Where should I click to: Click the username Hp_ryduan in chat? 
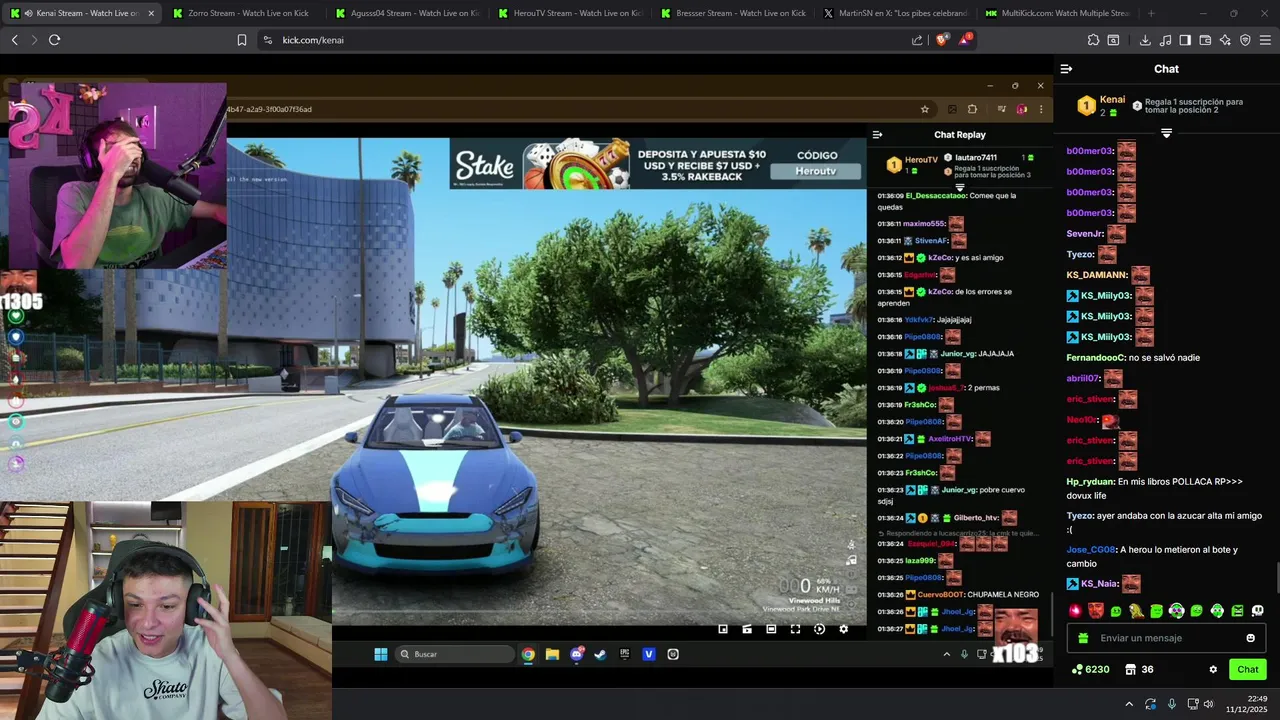click(x=1090, y=481)
